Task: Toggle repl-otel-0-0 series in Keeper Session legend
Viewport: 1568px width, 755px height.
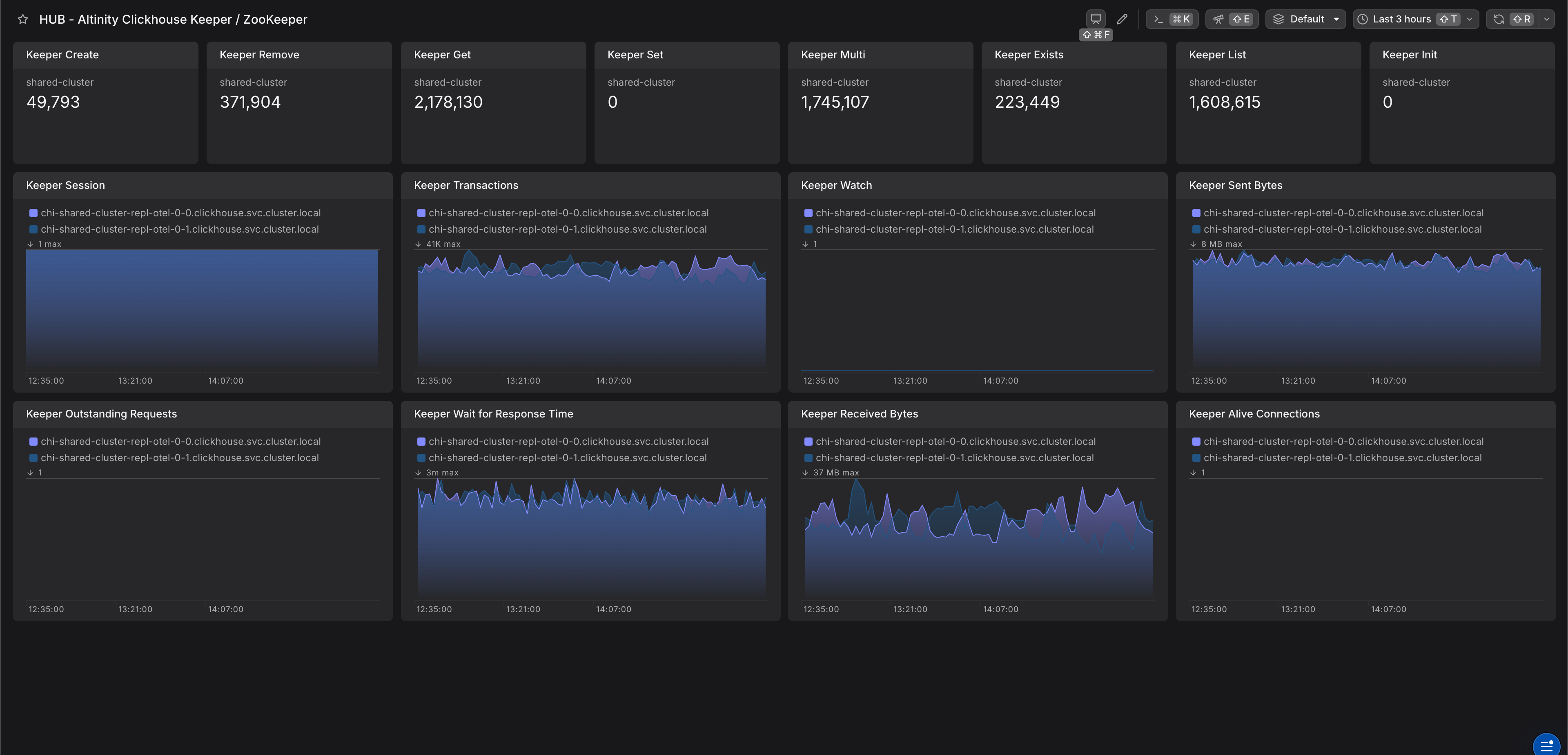Action: pos(180,213)
